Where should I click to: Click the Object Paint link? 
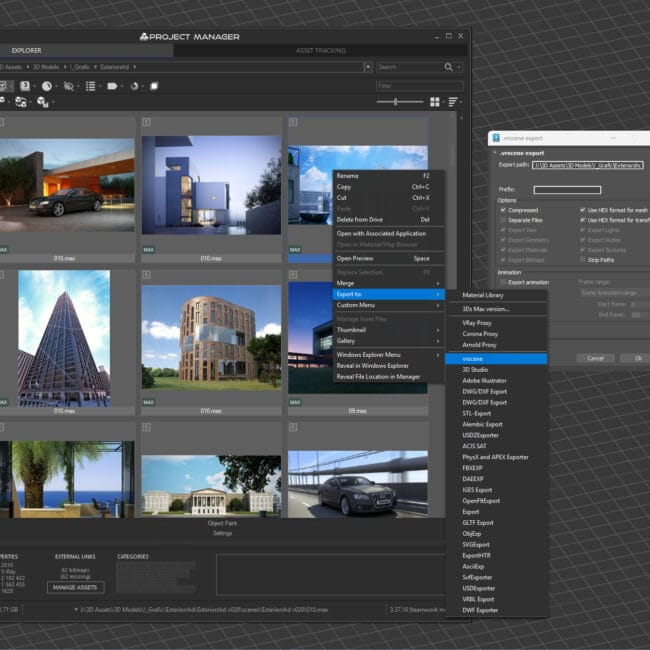(x=222, y=523)
